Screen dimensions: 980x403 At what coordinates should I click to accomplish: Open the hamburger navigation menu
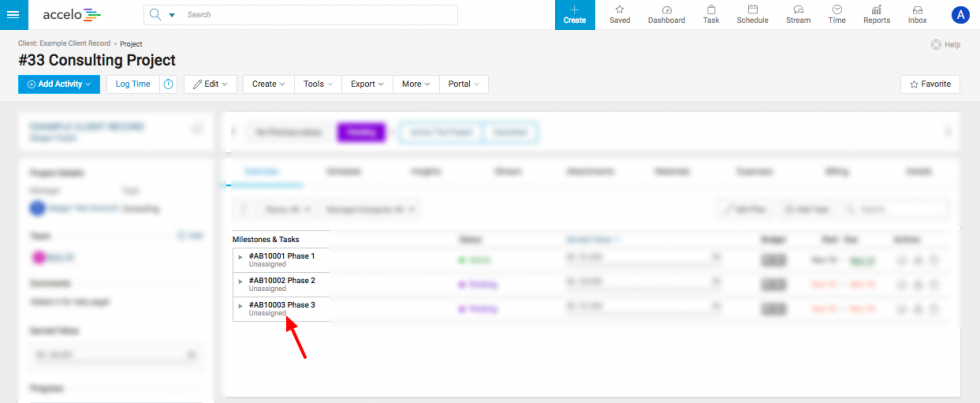click(13, 15)
